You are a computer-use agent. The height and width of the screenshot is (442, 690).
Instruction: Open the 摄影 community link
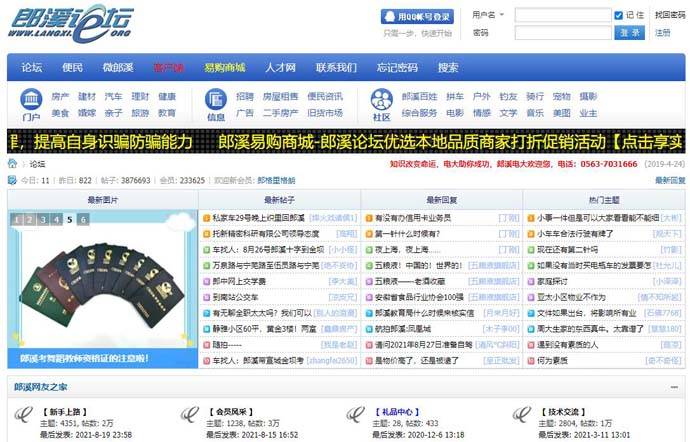click(x=588, y=96)
